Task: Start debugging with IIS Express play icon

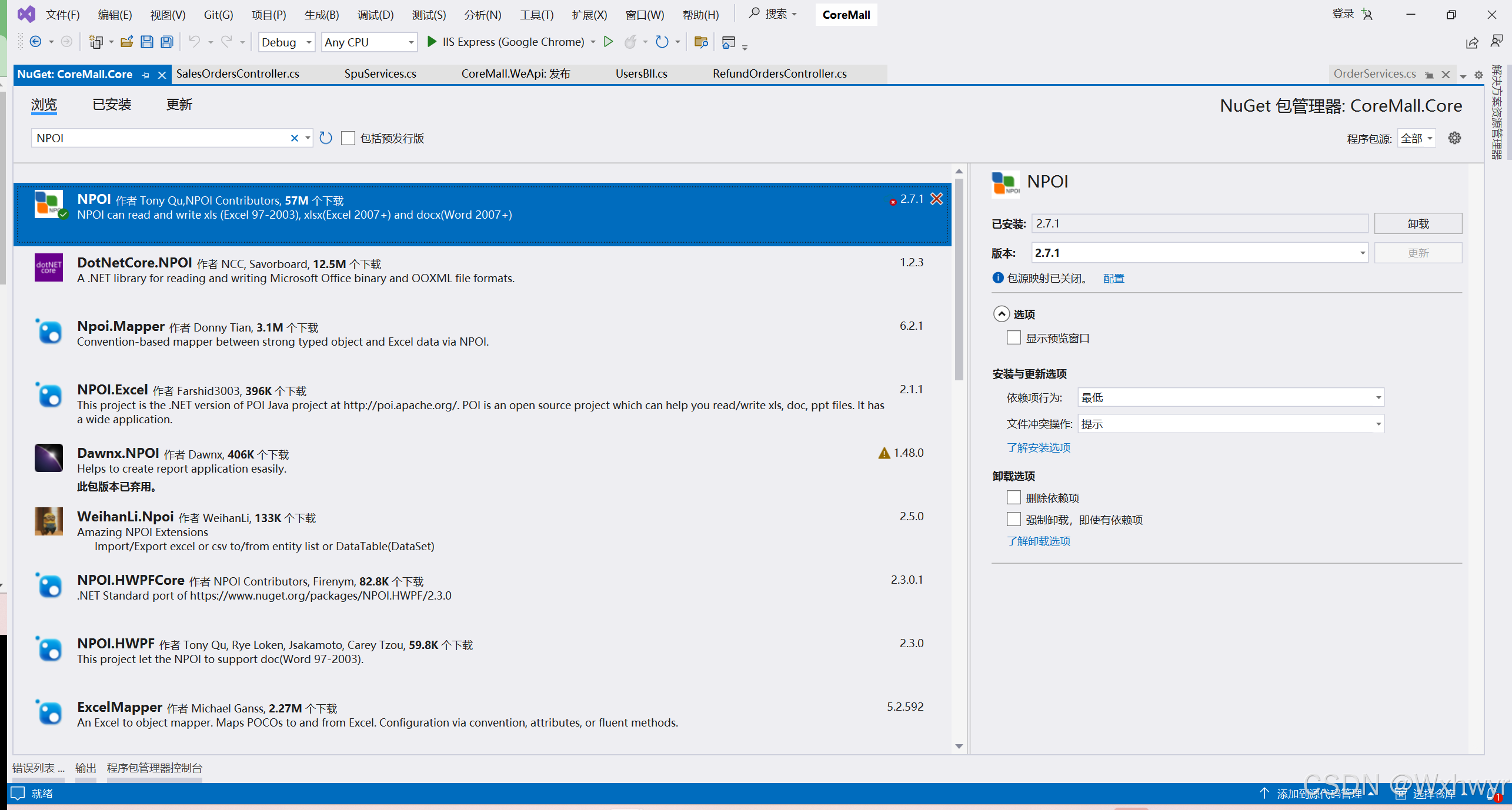Action: pyautogui.click(x=432, y=42)
